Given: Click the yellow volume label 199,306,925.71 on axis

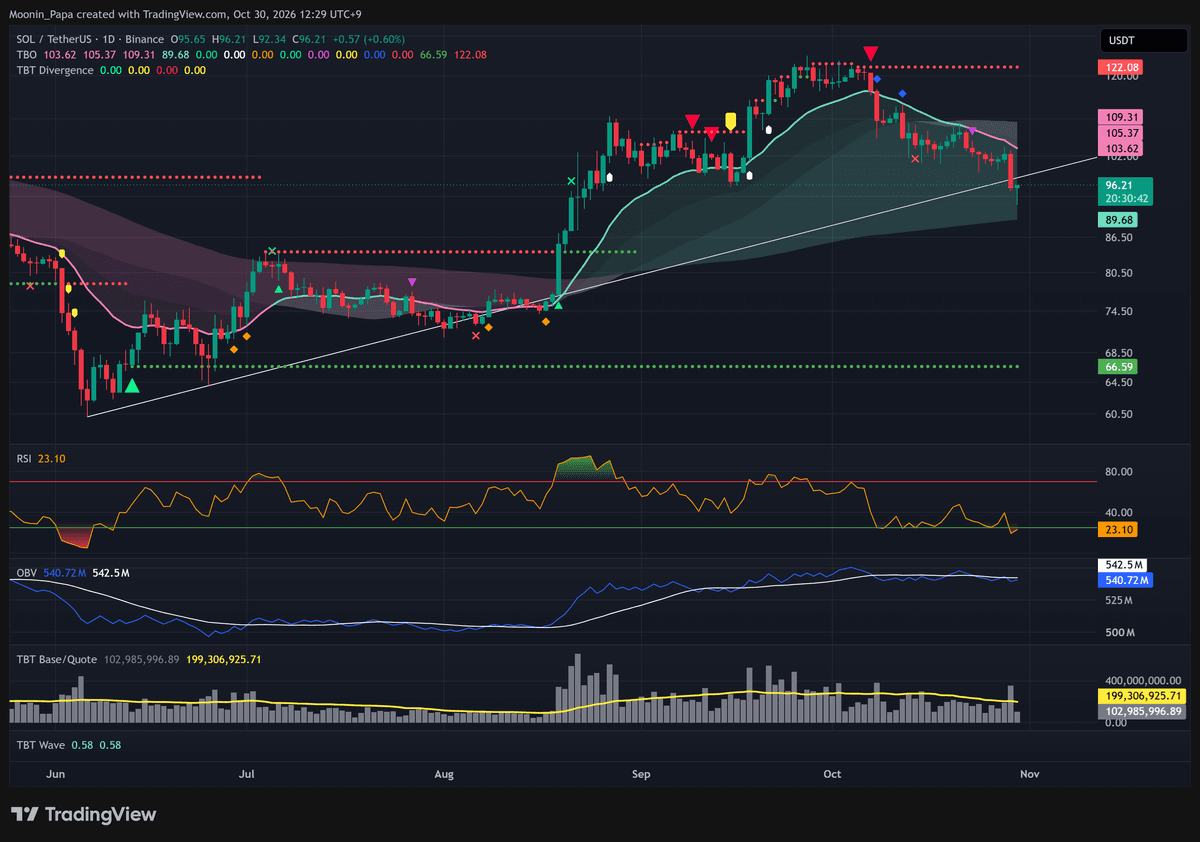Looking at the screenshot, I should tap(1143, 695).
